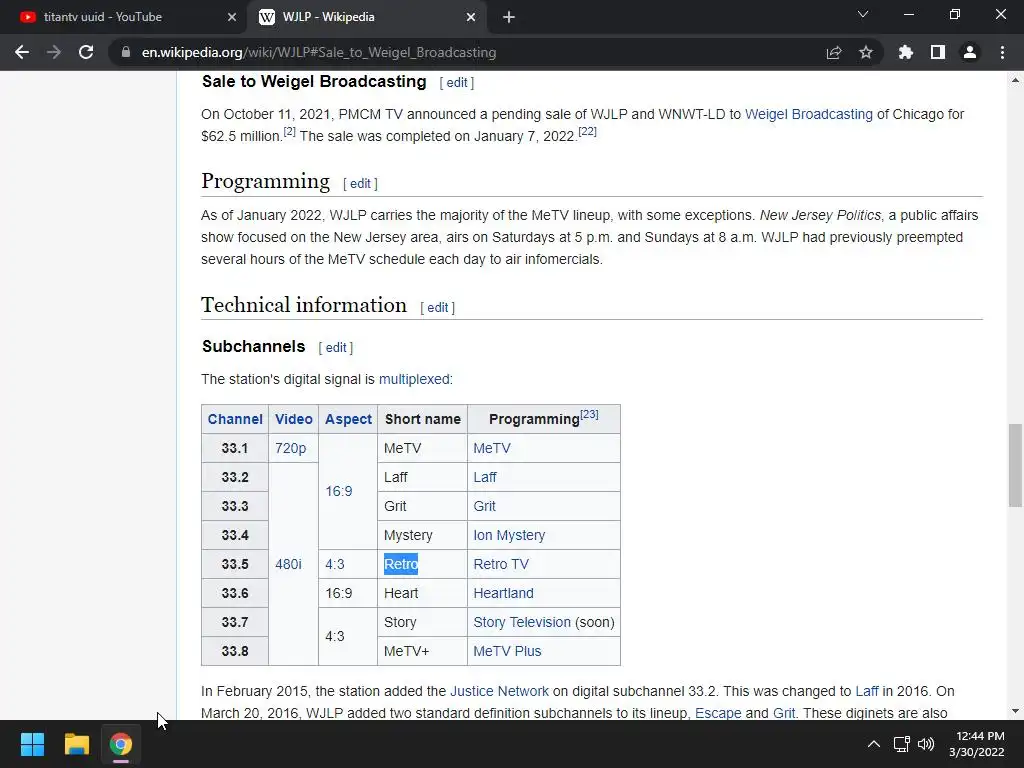
Task: Toggle the Chrome side panel
Action: 938,52
